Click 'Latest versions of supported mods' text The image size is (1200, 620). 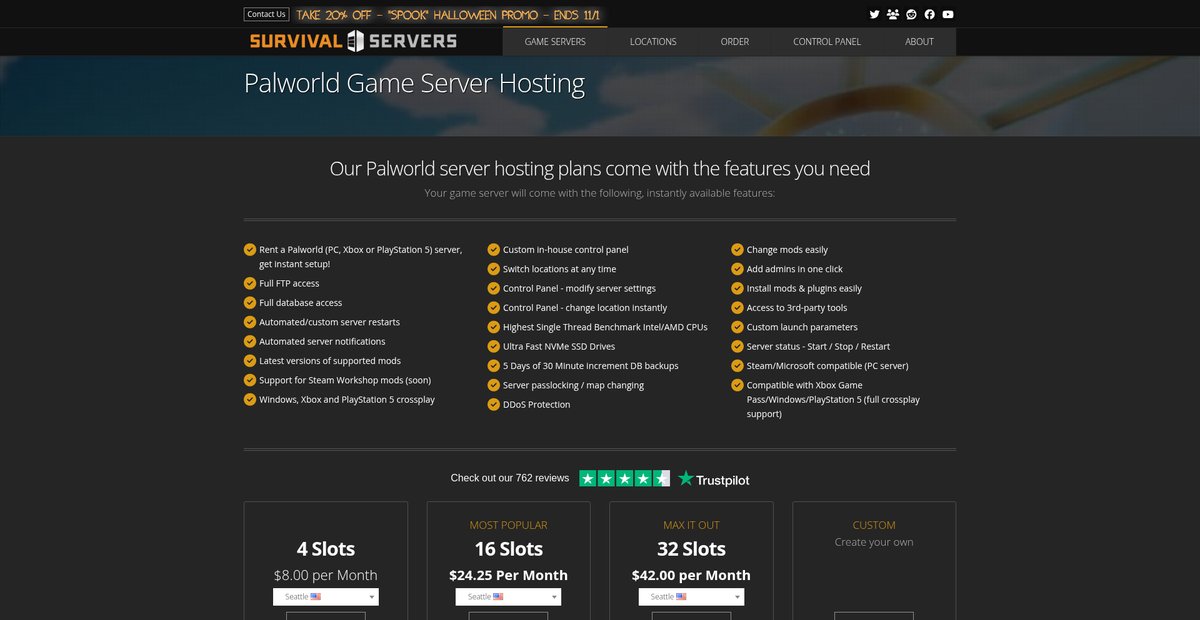(x=330, y=361)
